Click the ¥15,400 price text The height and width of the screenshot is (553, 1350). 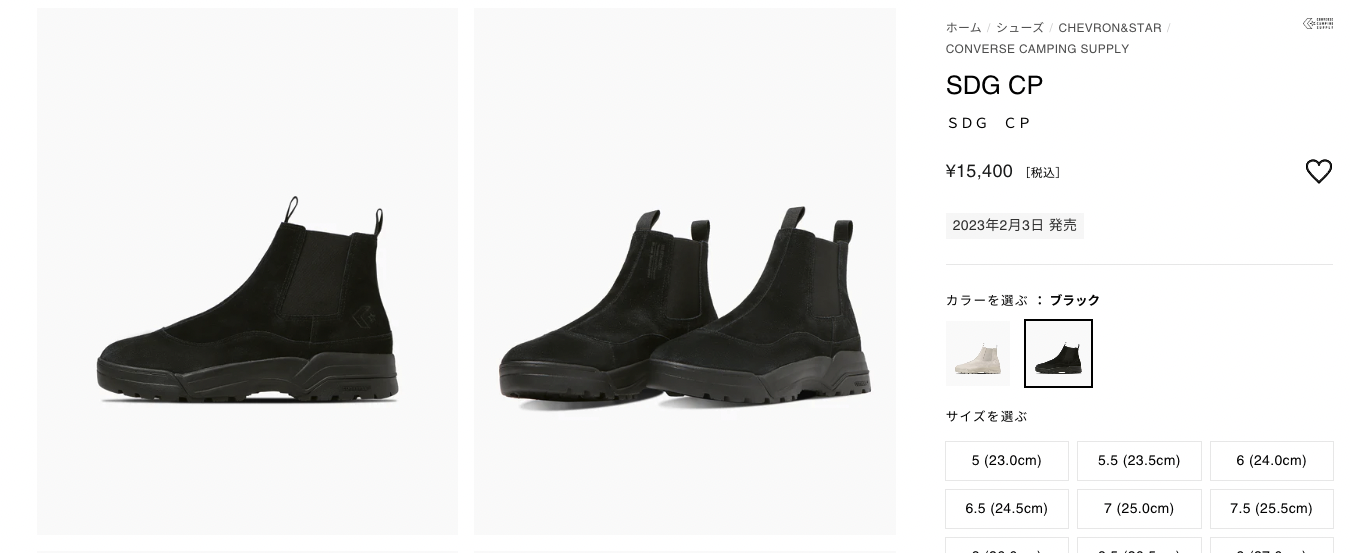coord(979,171)
